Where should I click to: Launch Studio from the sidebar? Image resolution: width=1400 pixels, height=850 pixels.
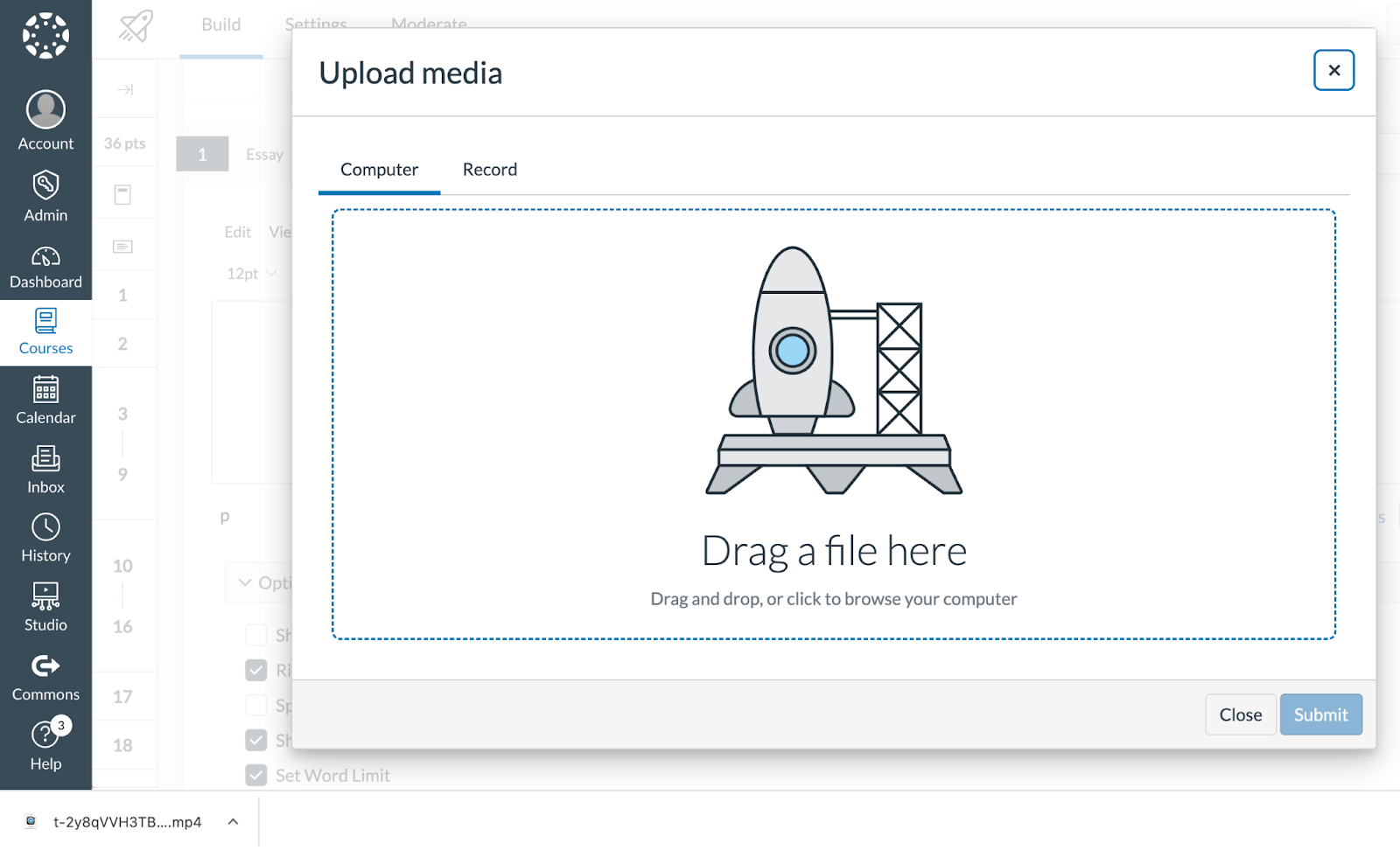[x=45, y=608]
